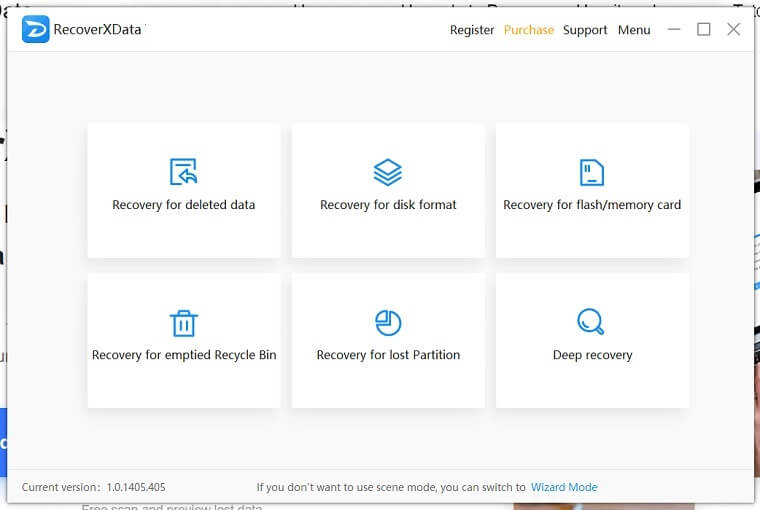Open the Register menu item
The width and height of the screenshot is (760, 510).
[x=472, y=30]
